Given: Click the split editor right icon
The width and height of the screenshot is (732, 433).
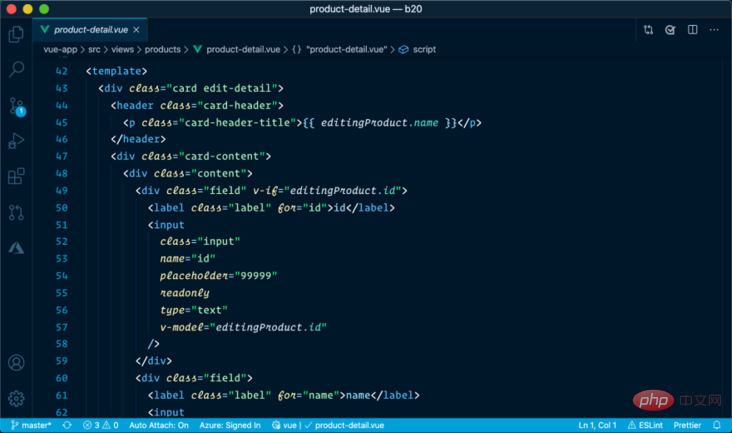Looking at the screenshot, I should point(692,30).
